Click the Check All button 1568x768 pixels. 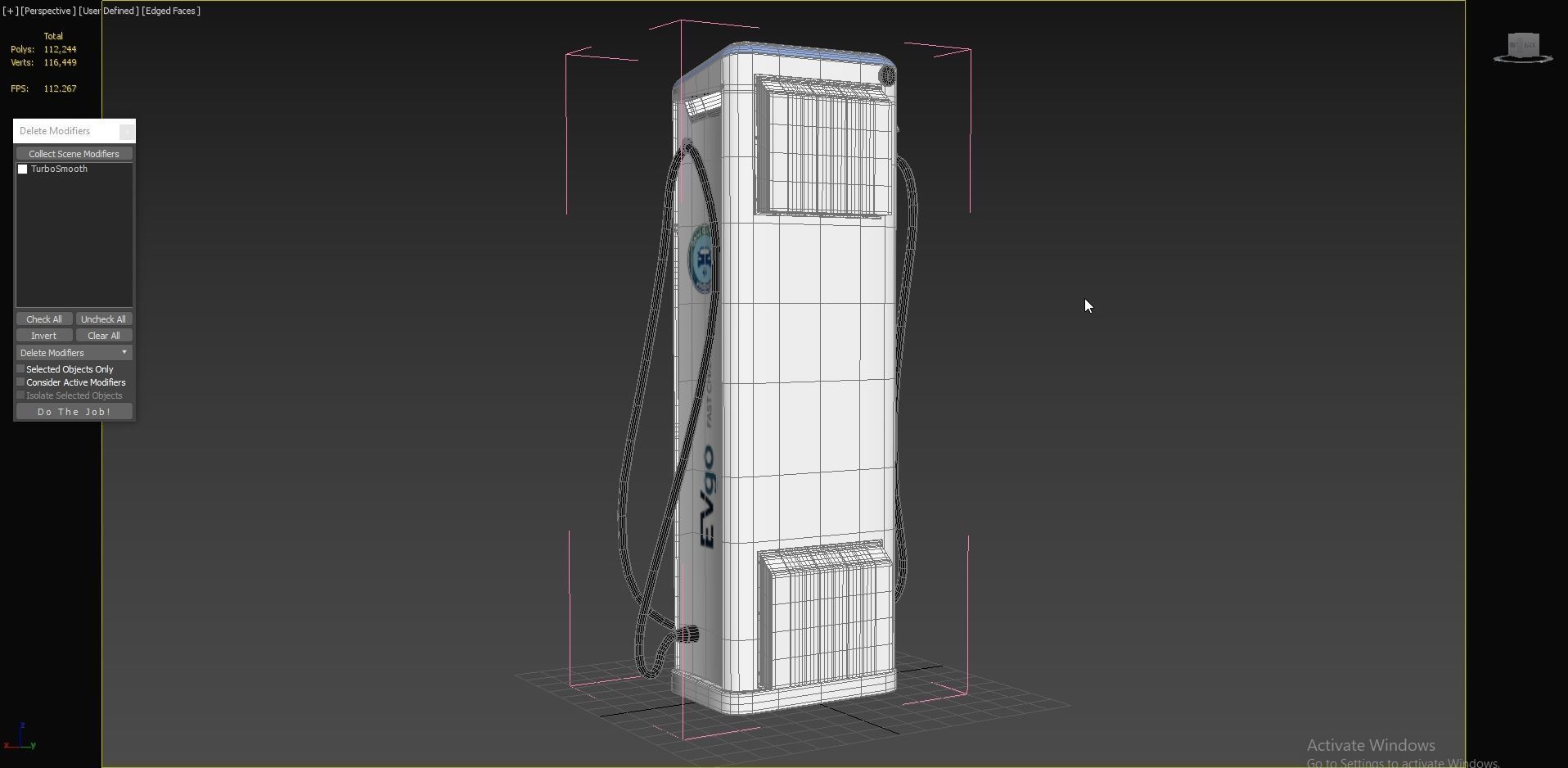(x=44, y=319)
